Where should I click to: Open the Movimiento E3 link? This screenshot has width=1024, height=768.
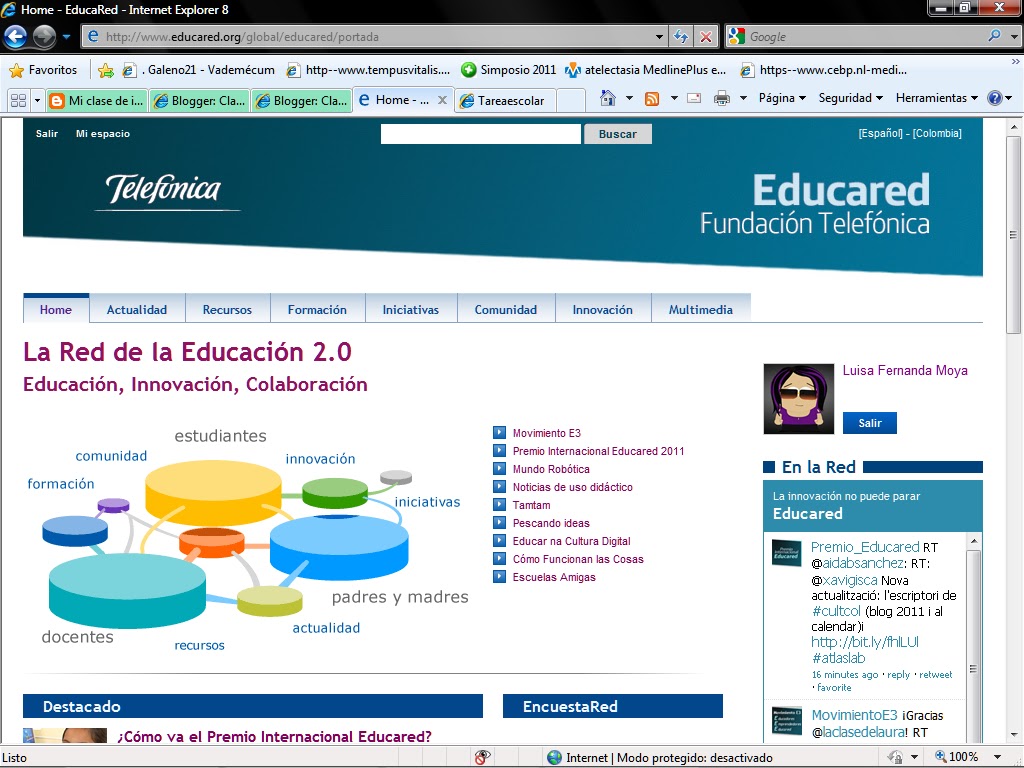point(549,432)
